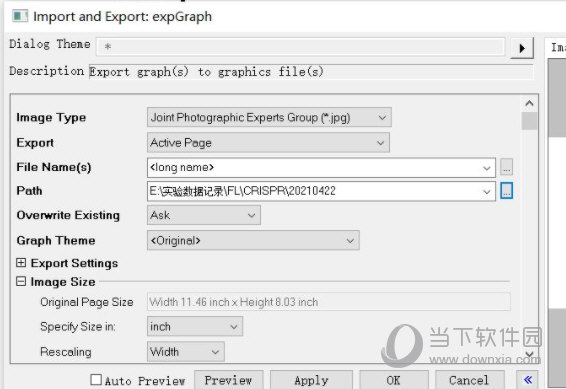Open the File Name(s) dropdown arrow

pos(487,168)
